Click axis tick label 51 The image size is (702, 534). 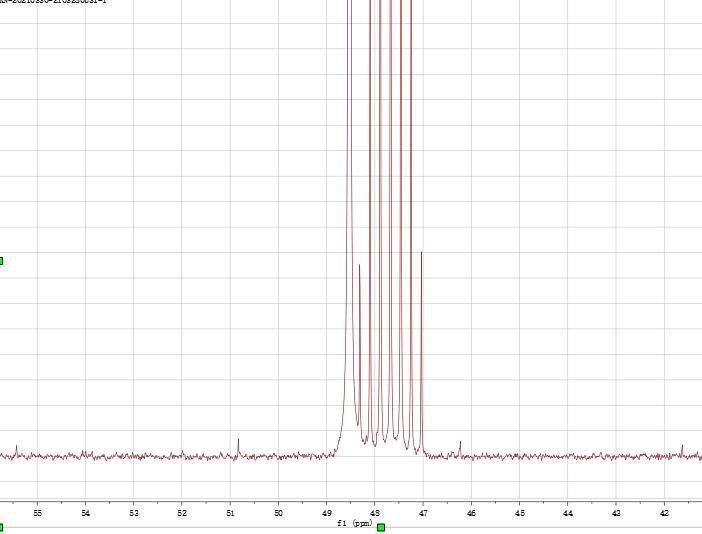(230, 513)
